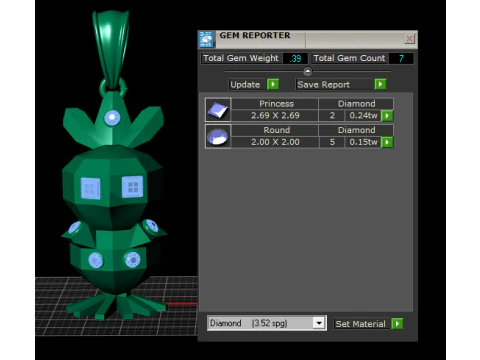Click the green arrow beside 0.15tw

pyautogui.click(x=387, y=142)
